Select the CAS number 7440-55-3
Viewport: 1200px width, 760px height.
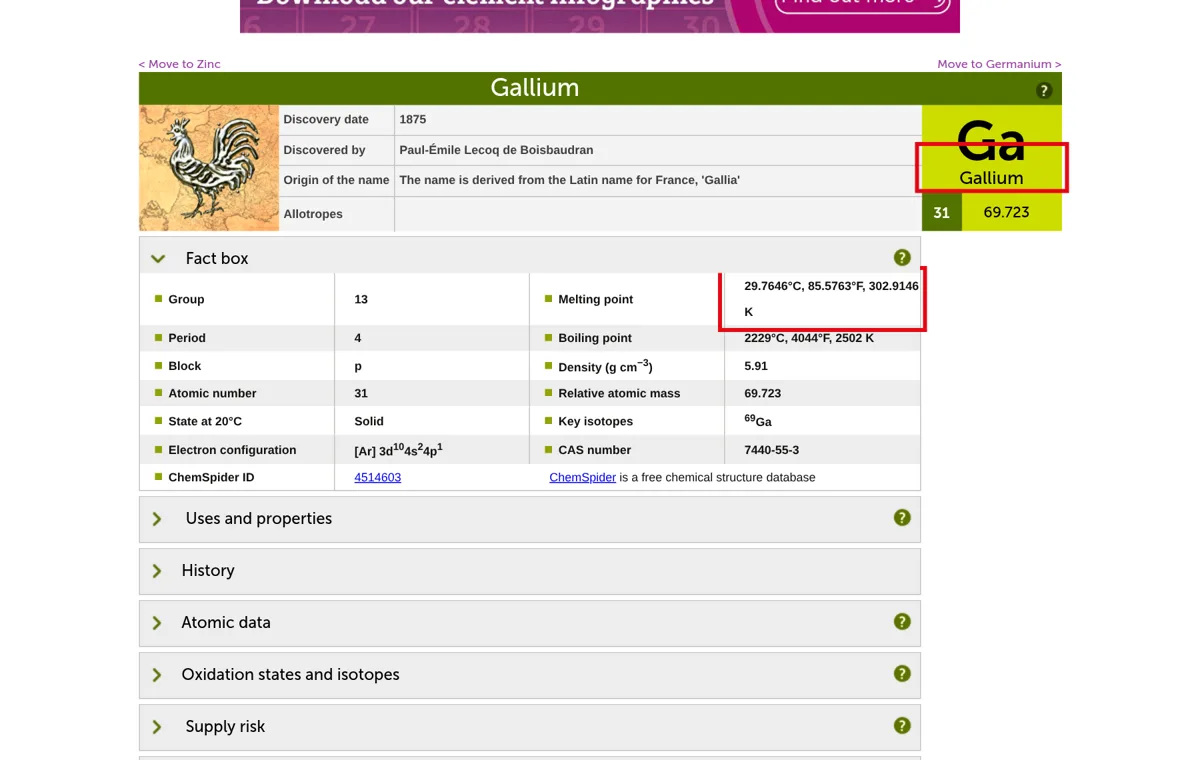tap(772, 450)
